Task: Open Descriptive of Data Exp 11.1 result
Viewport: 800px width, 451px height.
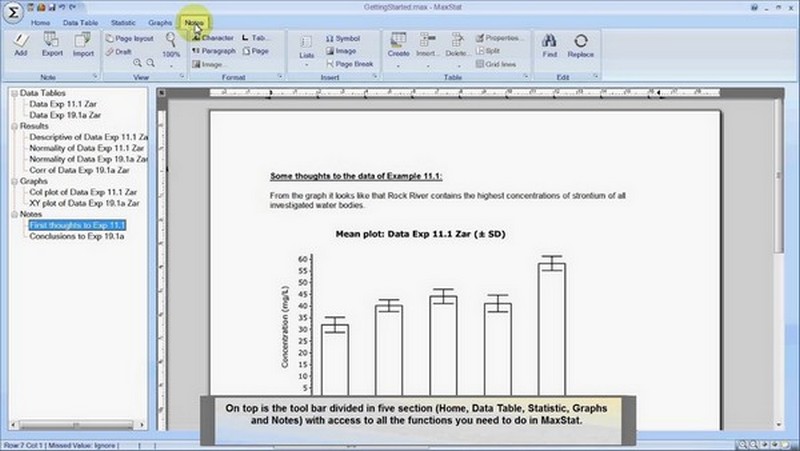Action: point(88,137)
